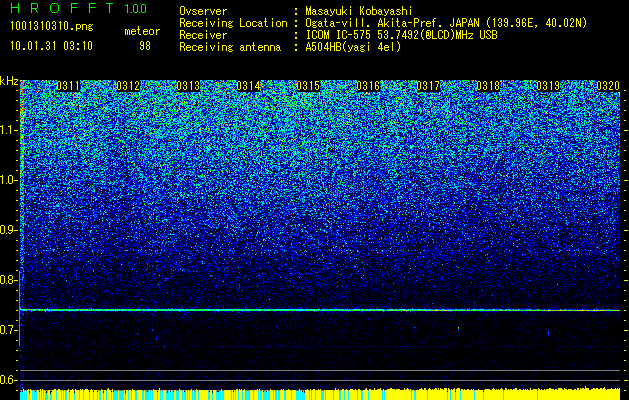Image resolution: width=629 pixels, height=400 pixels.
Task: Click the 1.0 kHz axis label
Action: tap(8, 180)
